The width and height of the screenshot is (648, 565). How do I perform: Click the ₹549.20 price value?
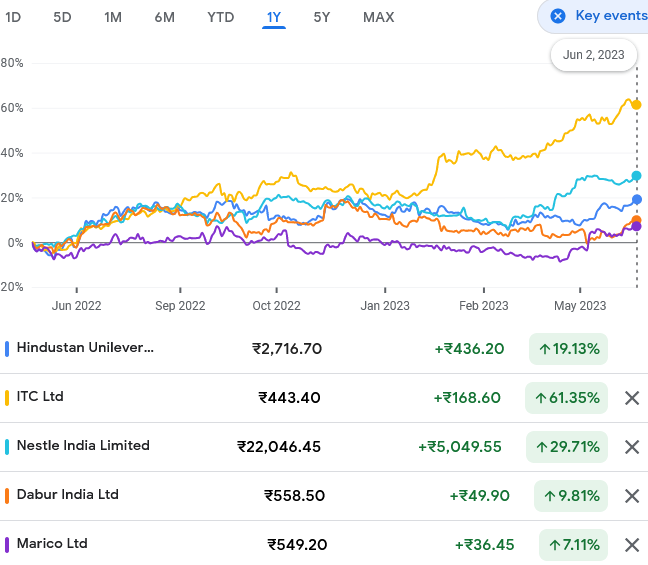tap(297, 545)
